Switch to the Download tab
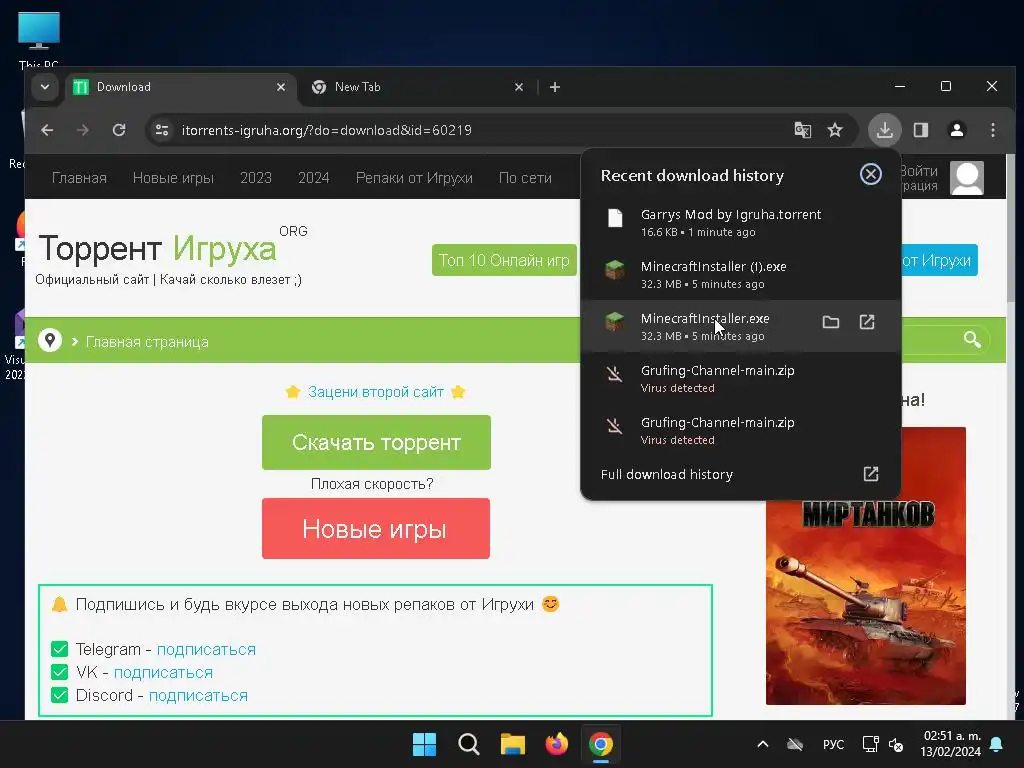The image size is (1024, 768). (x=180, y=87)
